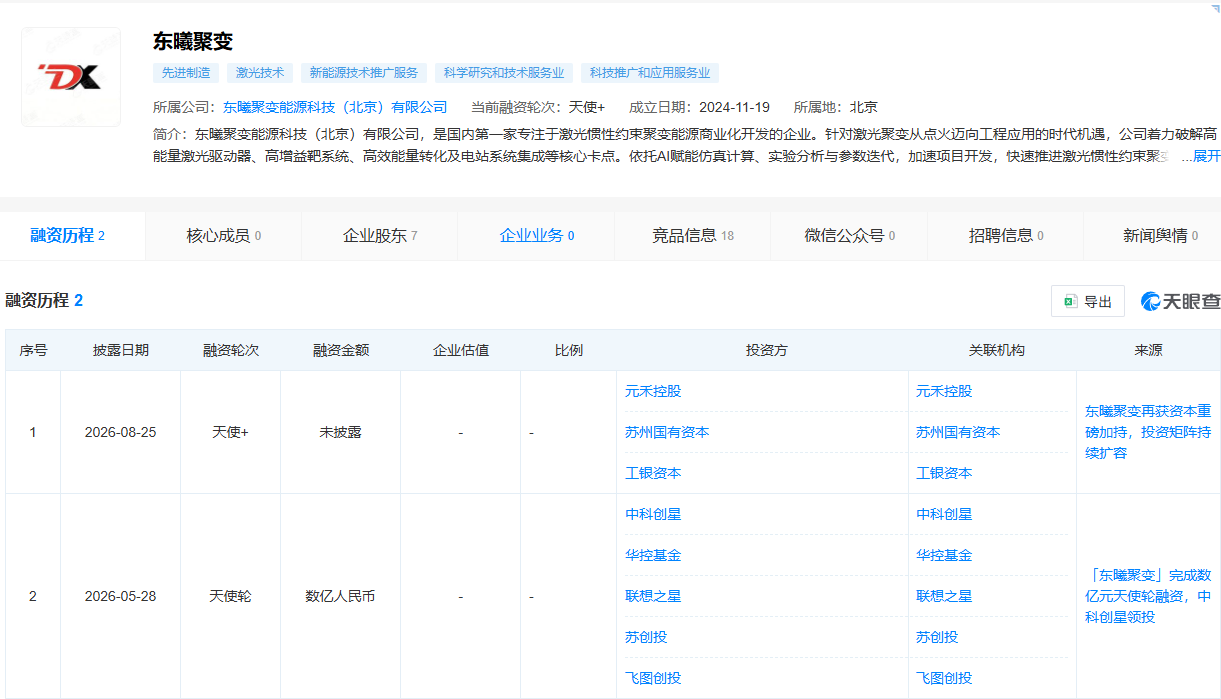Image resolution: width=1221 pixels, height=699 pixels.
Task: Click the 导出 export button
Action: [x=1088, y=301]
